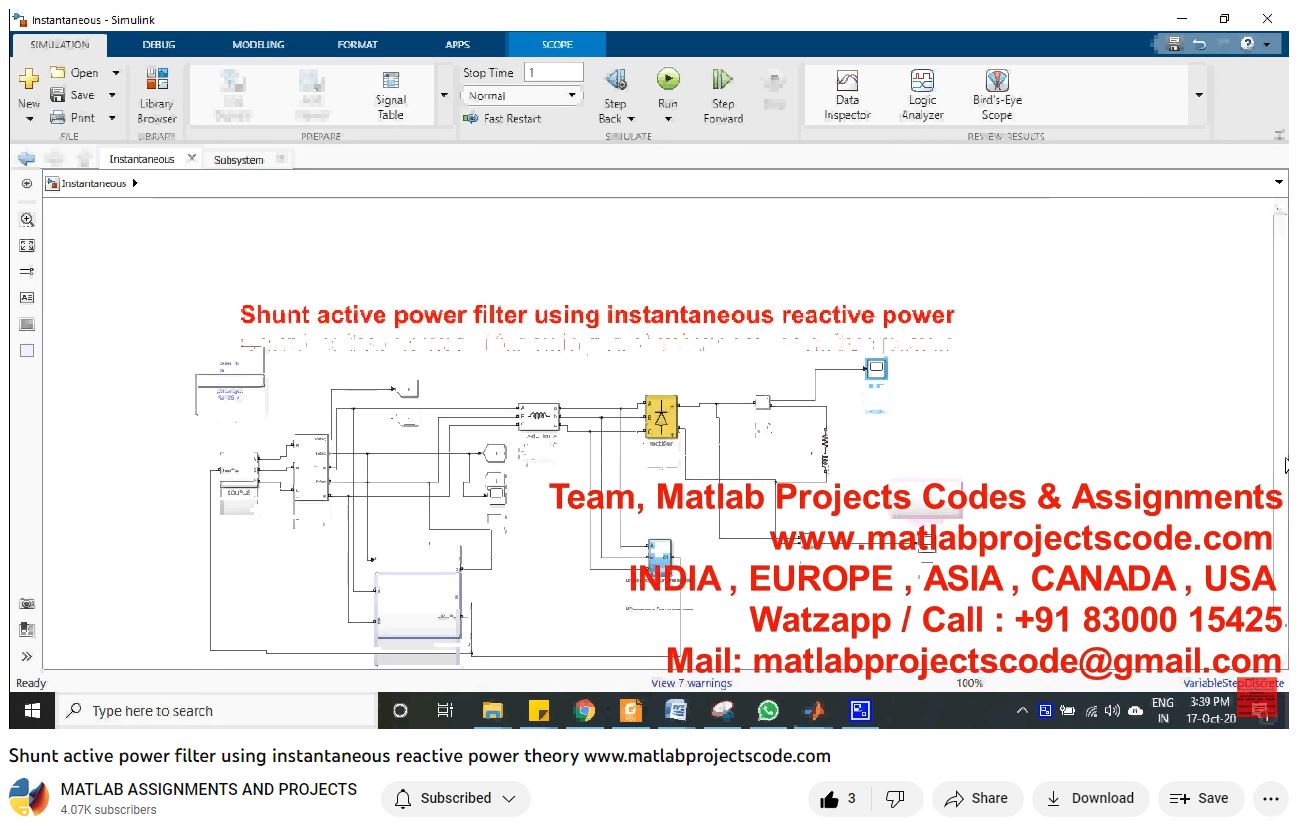Click the Run simulation button
This screenshot has width=1301, height=830.
pos(668,80)
